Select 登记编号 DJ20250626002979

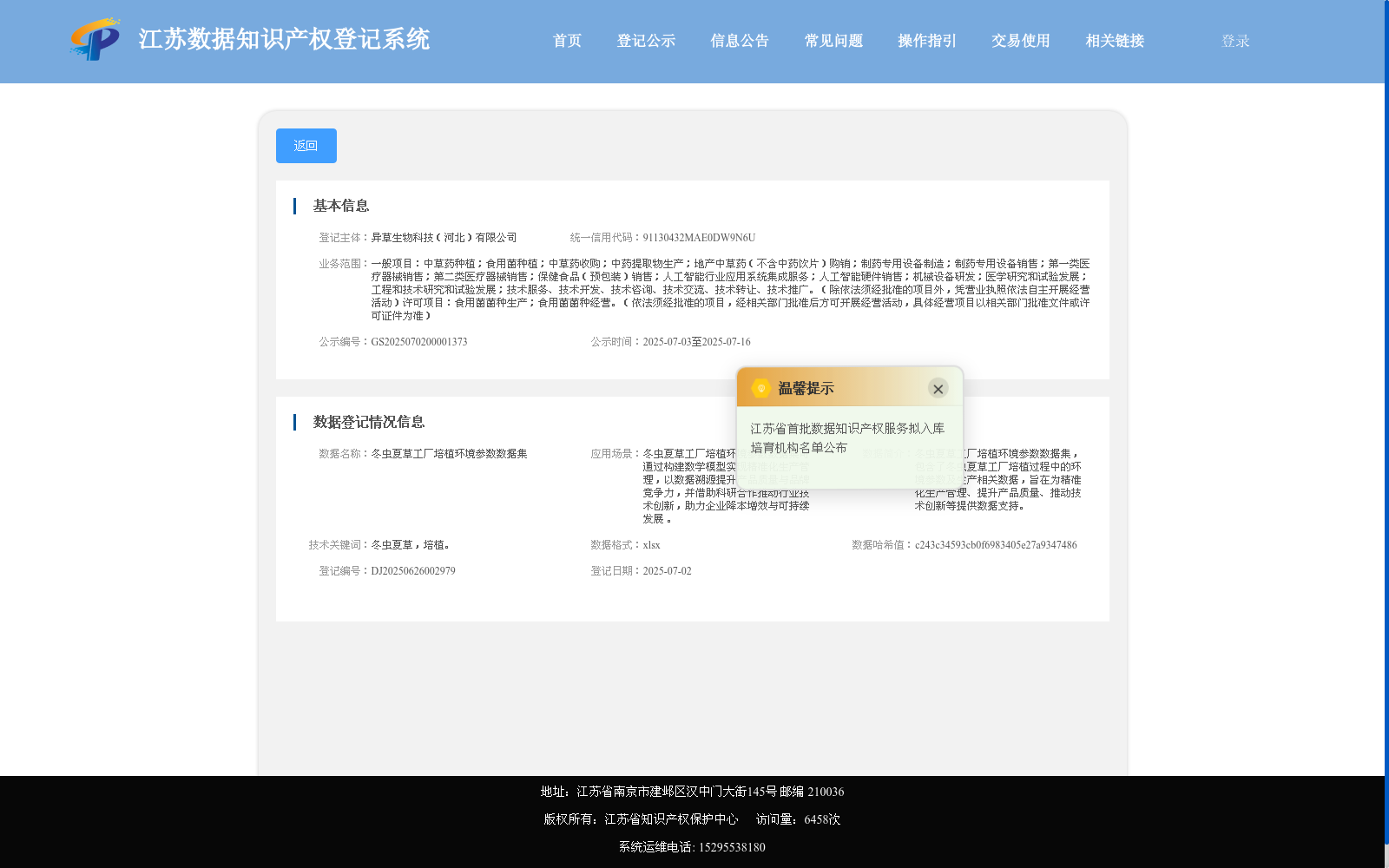[413, 571]
